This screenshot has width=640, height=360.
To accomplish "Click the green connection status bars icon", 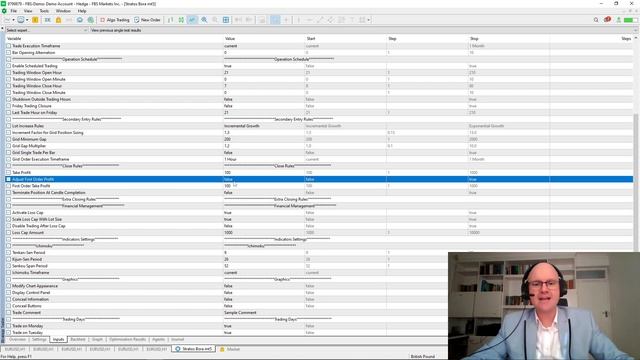I will [x=630, y=20].
